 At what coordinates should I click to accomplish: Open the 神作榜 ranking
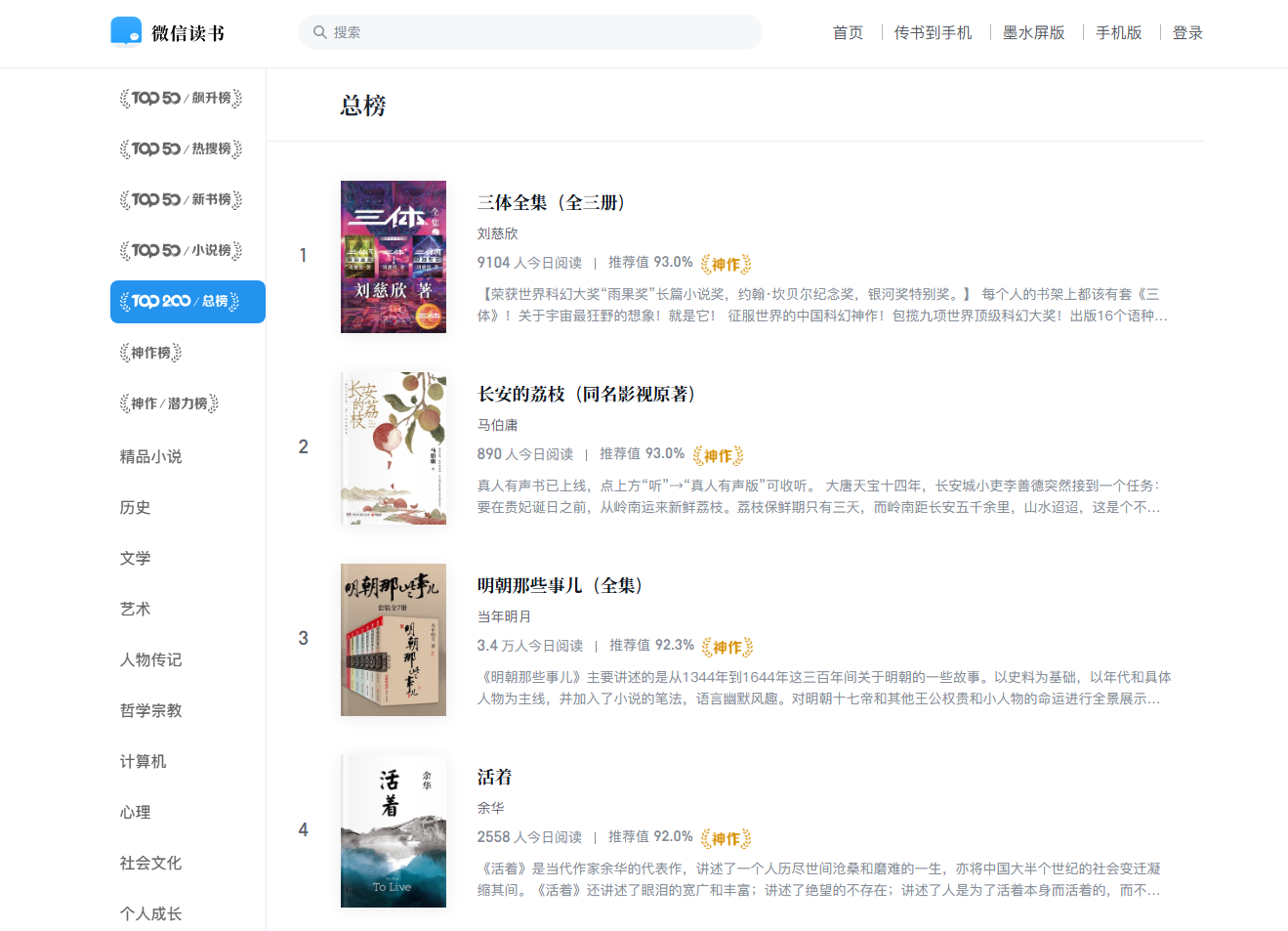[151, 353]
